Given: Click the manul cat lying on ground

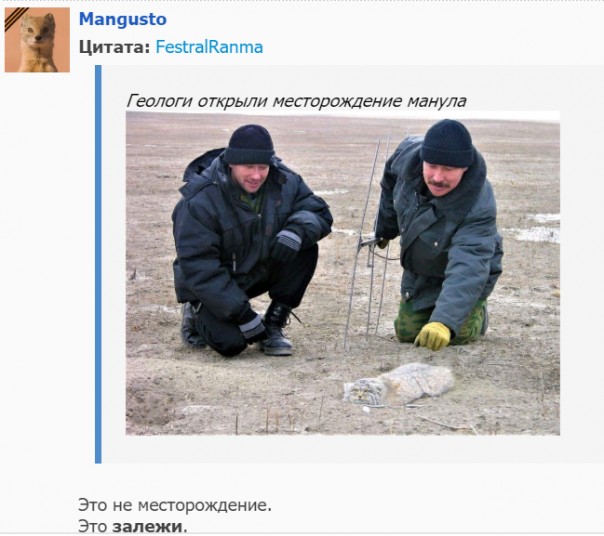Looking at the screenshot, I should pos(399,384).
